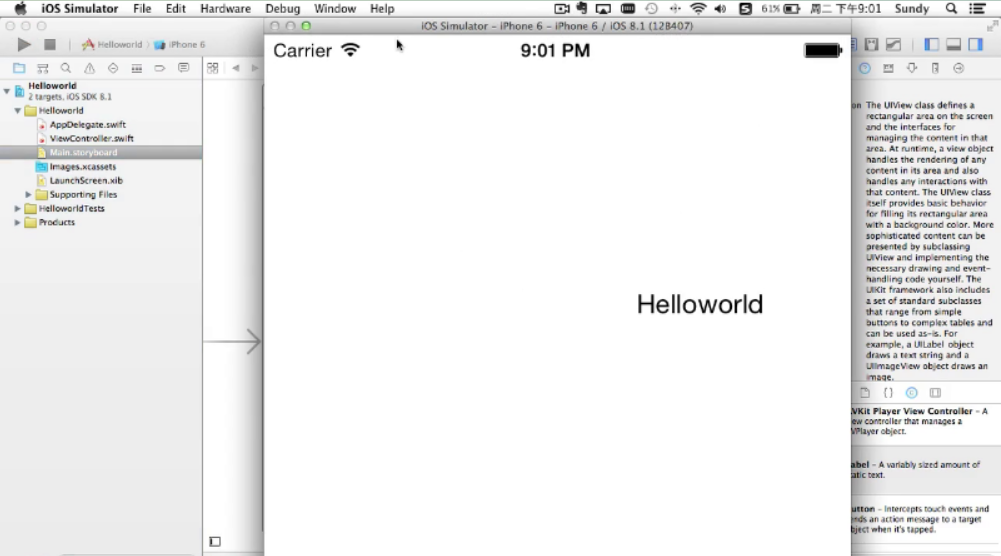Open the Find navigator magnifier

tap(66, 68)
